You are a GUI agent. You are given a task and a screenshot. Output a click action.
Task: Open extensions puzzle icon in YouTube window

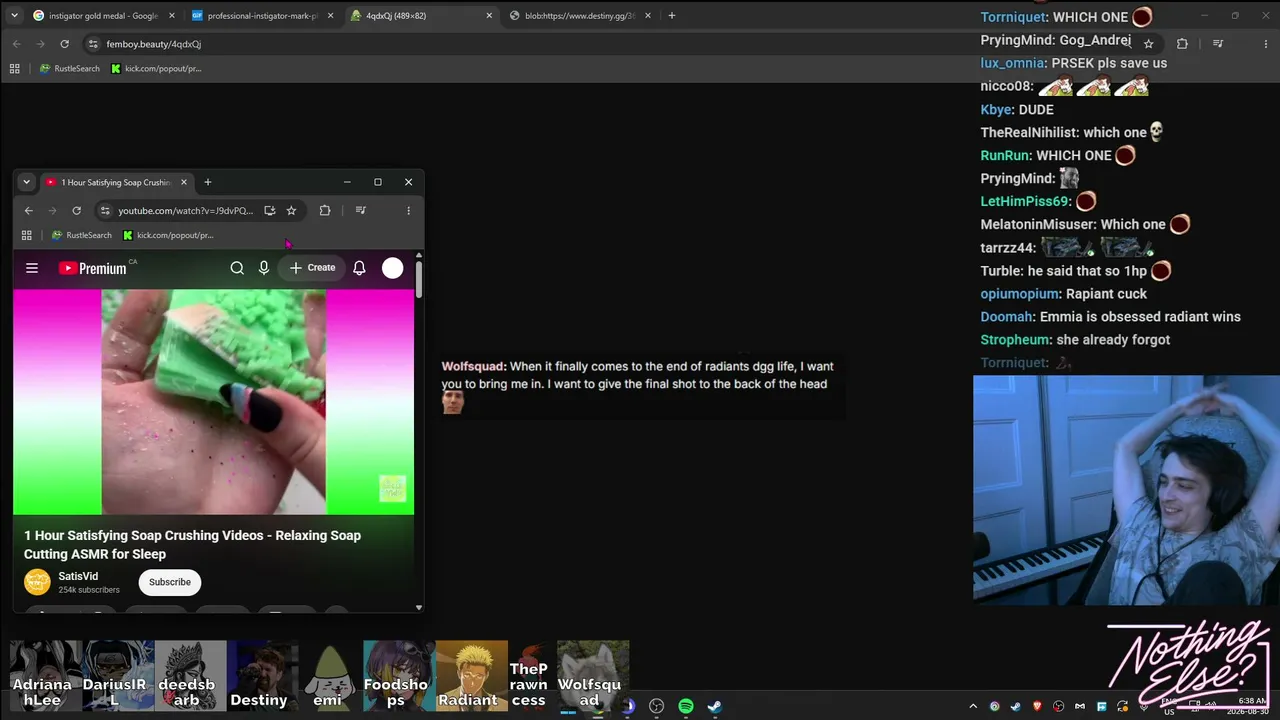tap(325, 210)
